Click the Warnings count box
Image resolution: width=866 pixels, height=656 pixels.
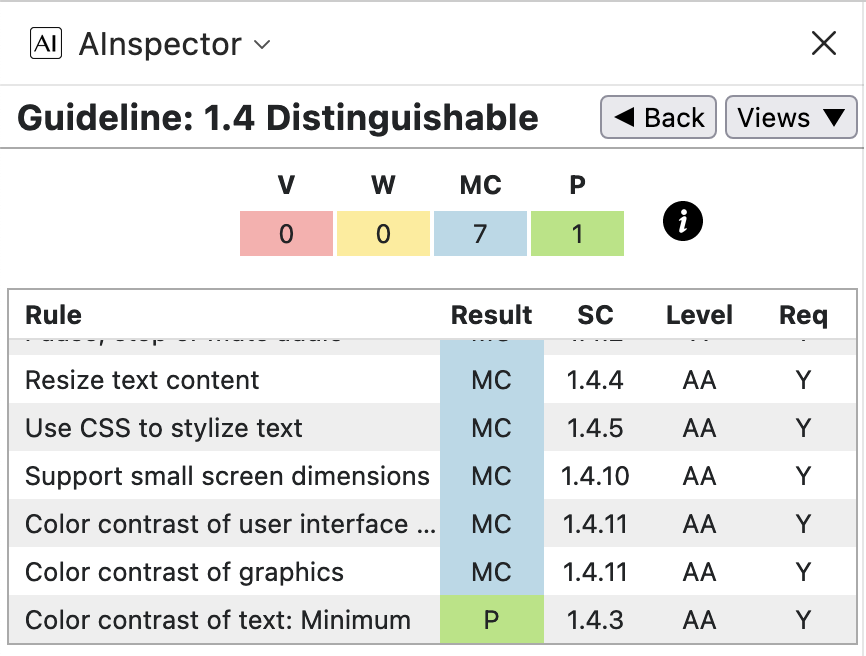point(383,234)
